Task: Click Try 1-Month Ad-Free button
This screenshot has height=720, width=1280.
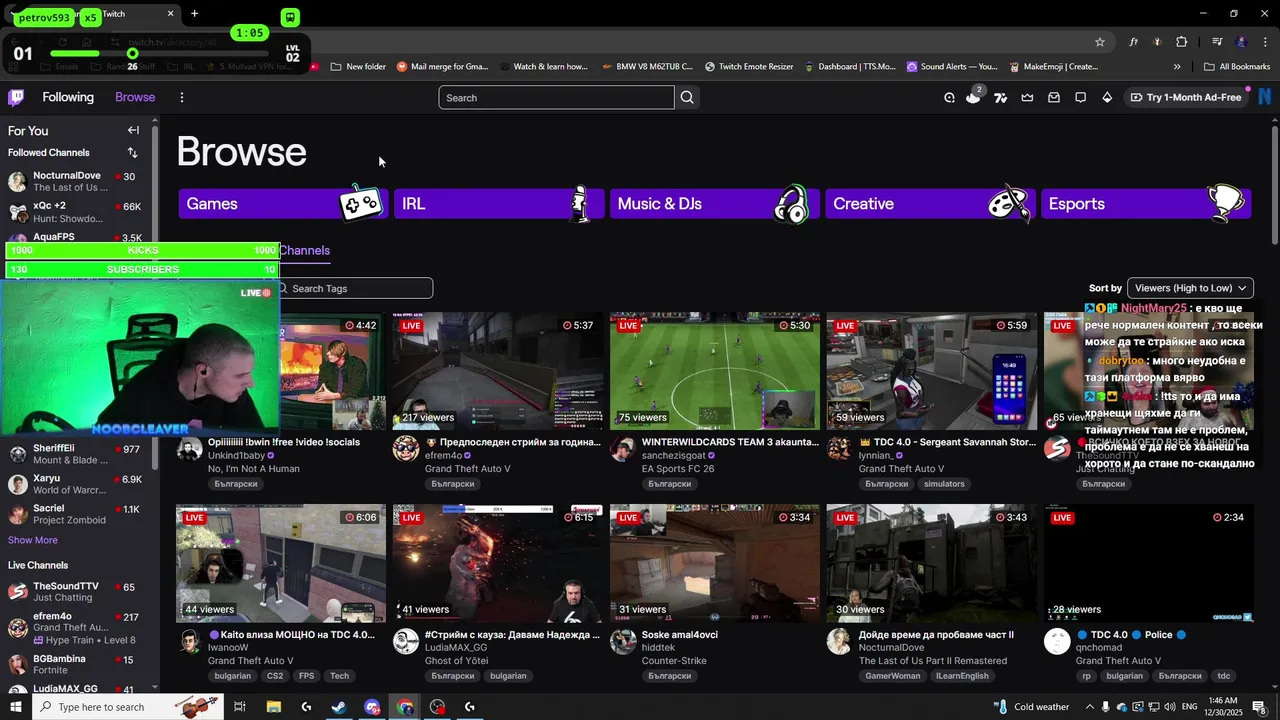Action: tap(1186, 97)
